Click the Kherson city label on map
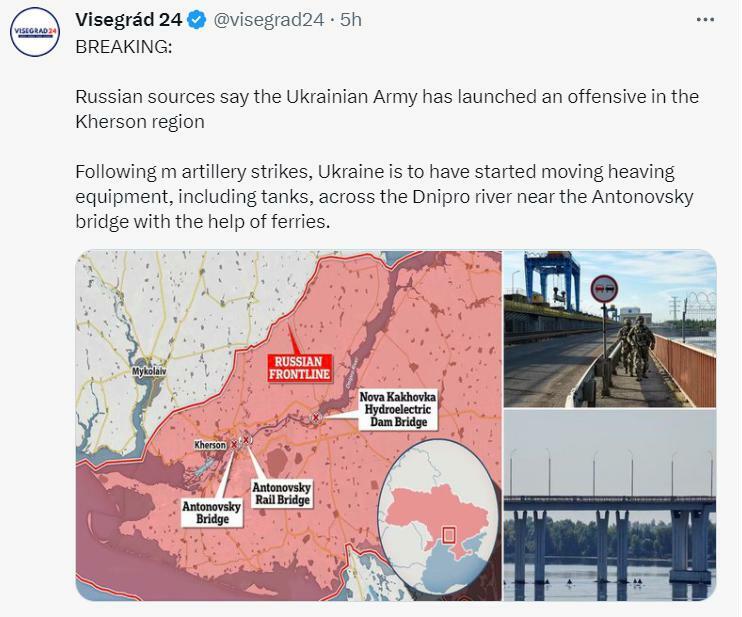This screenshot has width=742, height=617. tap(210, 445)
